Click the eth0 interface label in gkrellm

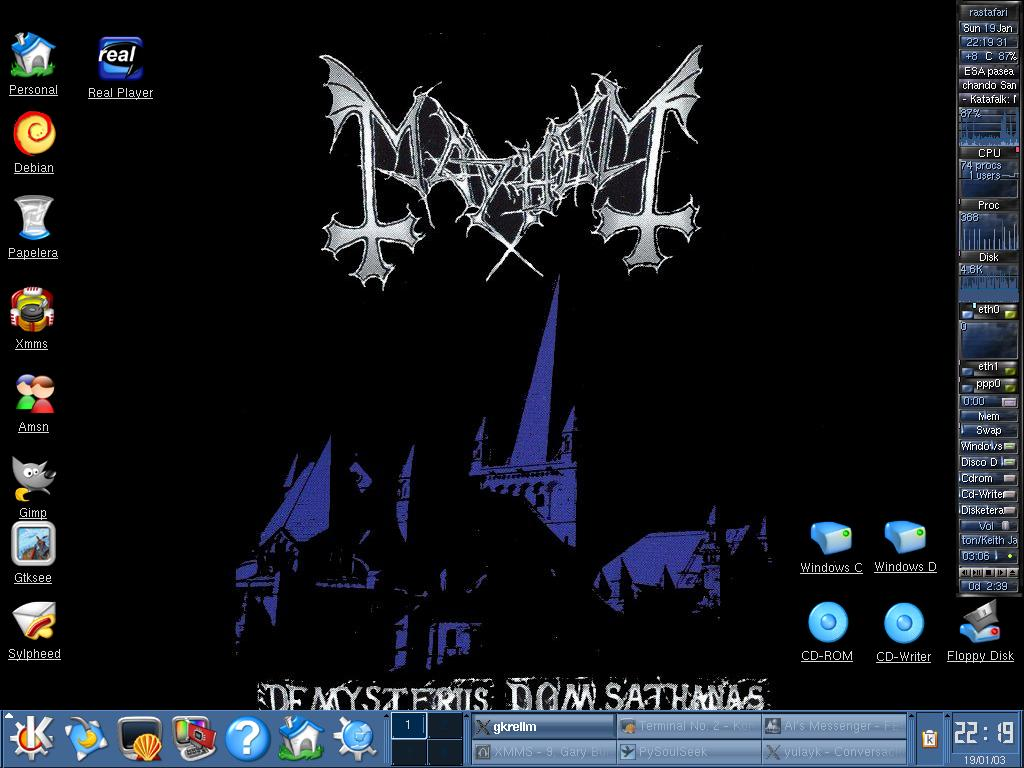(989, 310)
